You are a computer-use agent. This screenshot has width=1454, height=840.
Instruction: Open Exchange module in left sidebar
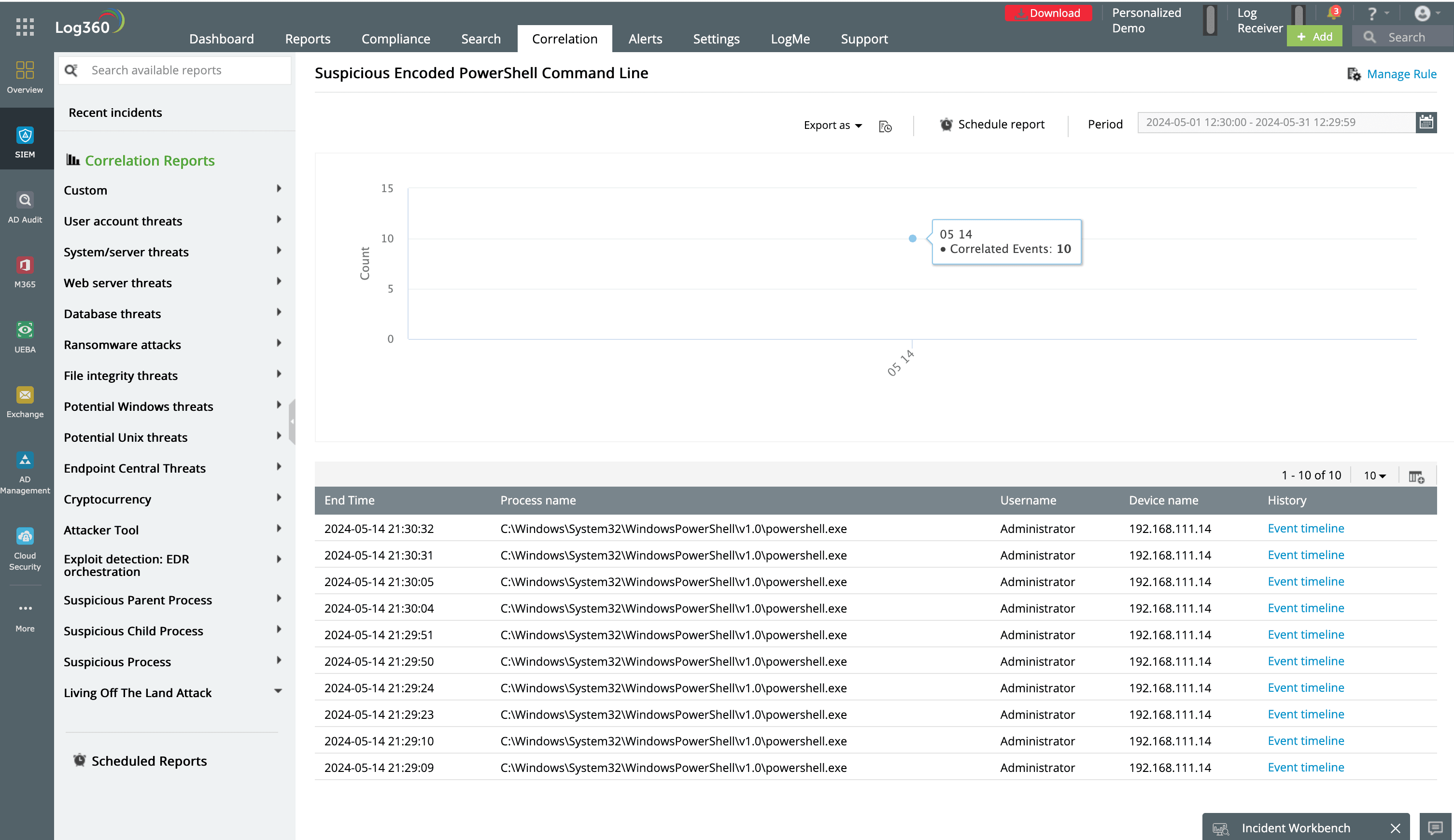25,402
